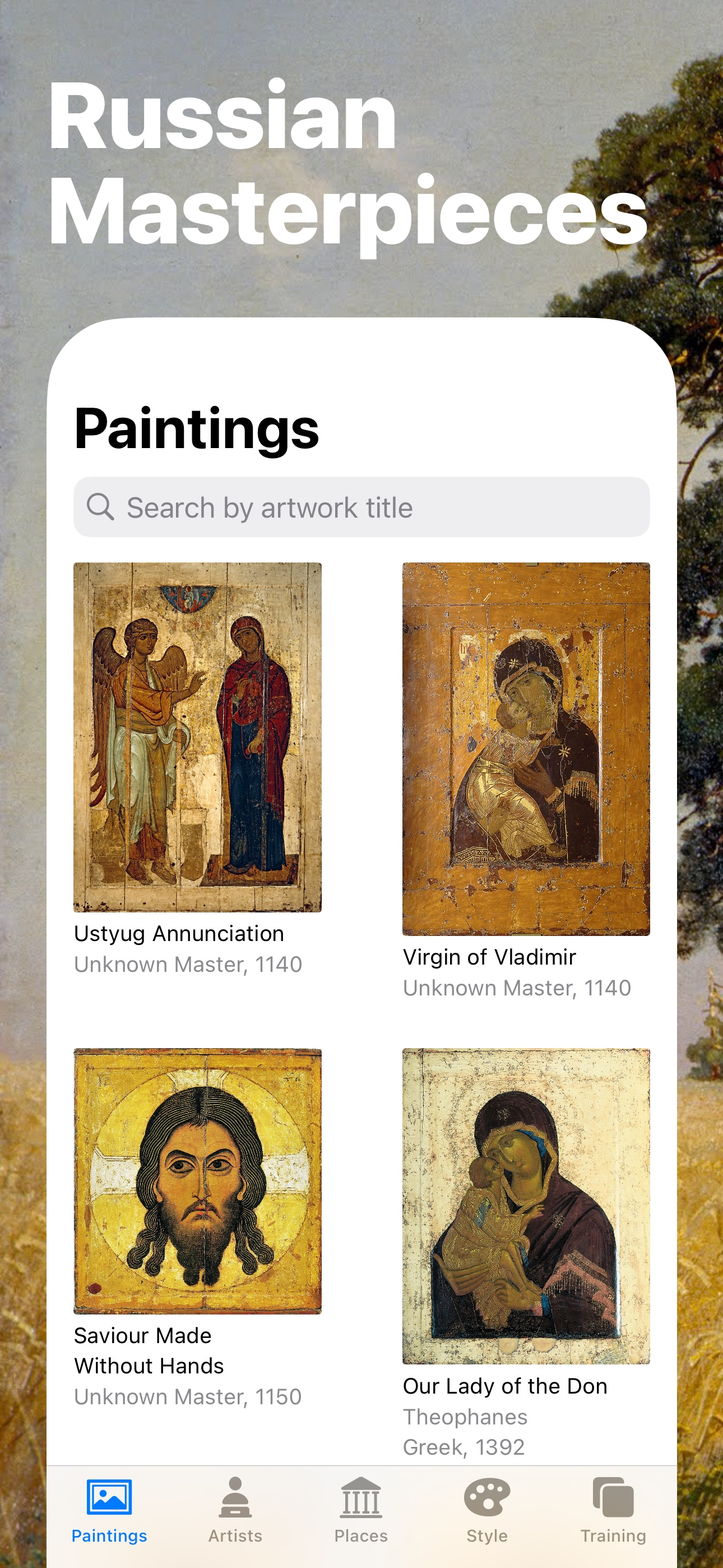Image resolution: width=723 pixels, height=1568 pixels.
Task: Open the Ustyug Annunciation painting thumbnail
Action: click(197, 737)
